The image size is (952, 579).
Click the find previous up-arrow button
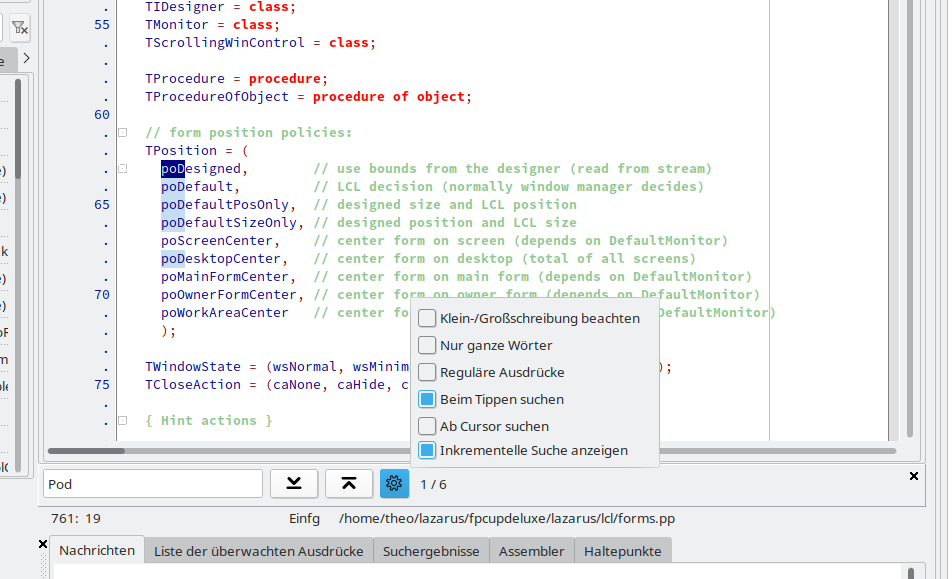coord(348,484)
